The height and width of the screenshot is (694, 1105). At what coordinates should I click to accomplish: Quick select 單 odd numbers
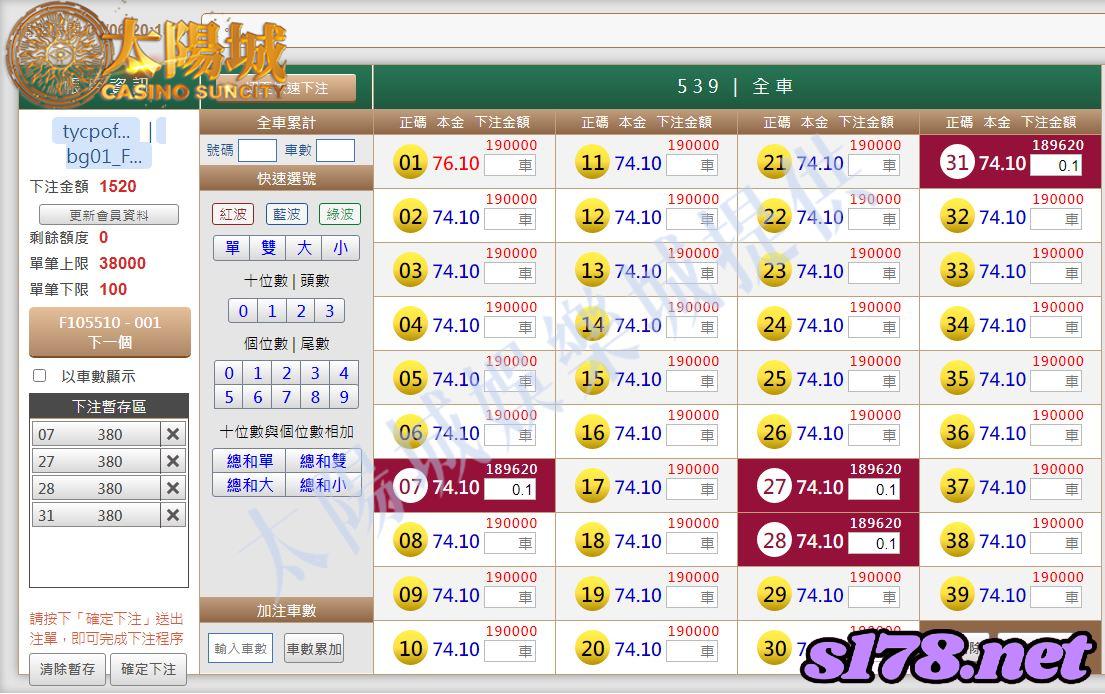[x=232, y=248]
